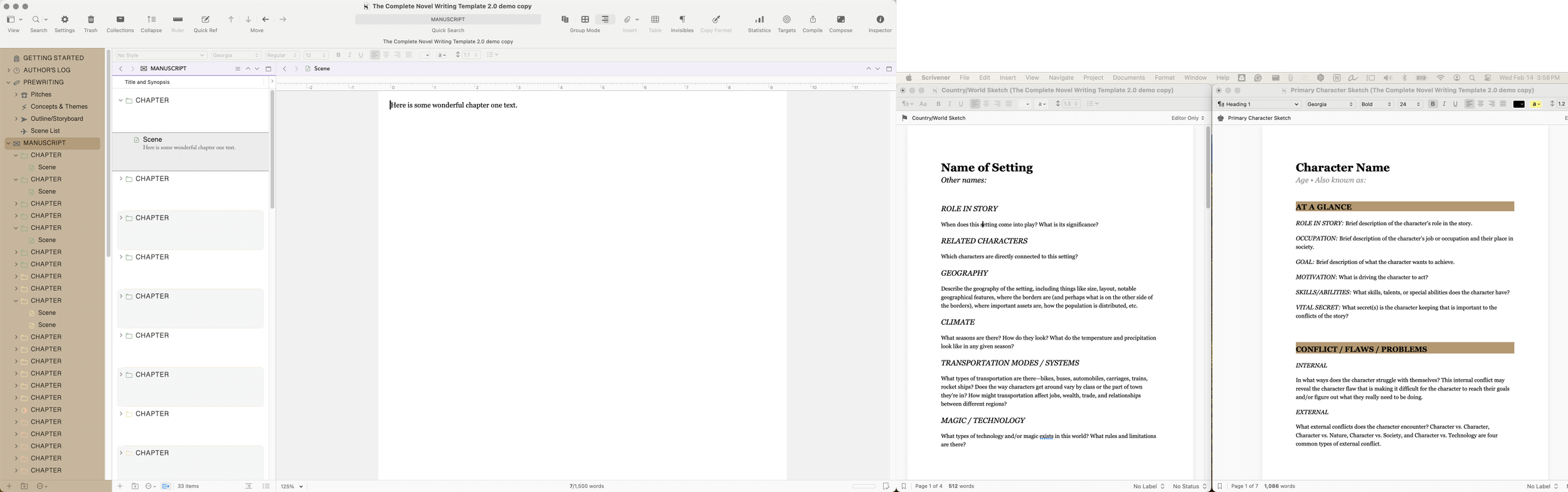The height and width of the screenshot is (492, 1568).
Task: Add new folder in binder footer
Action: [x=24, y=486]
